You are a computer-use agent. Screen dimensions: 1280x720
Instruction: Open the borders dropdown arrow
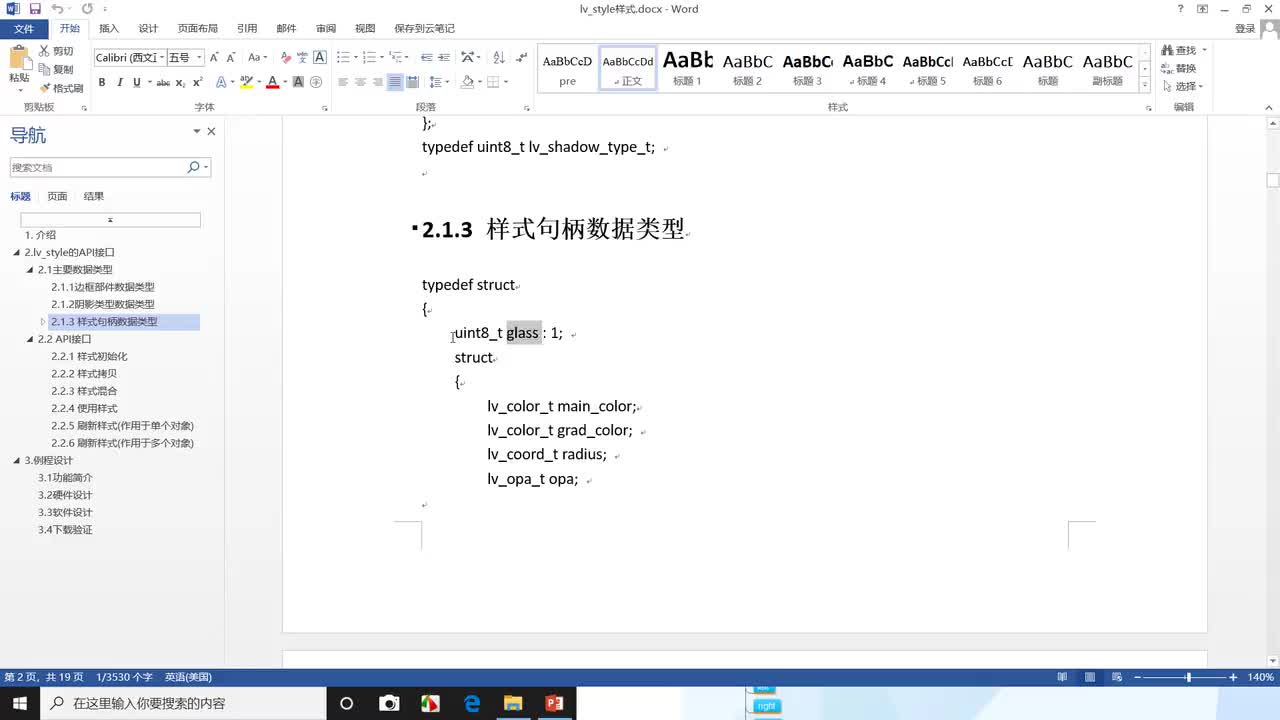pyautogui.click(x=506, y=82)
